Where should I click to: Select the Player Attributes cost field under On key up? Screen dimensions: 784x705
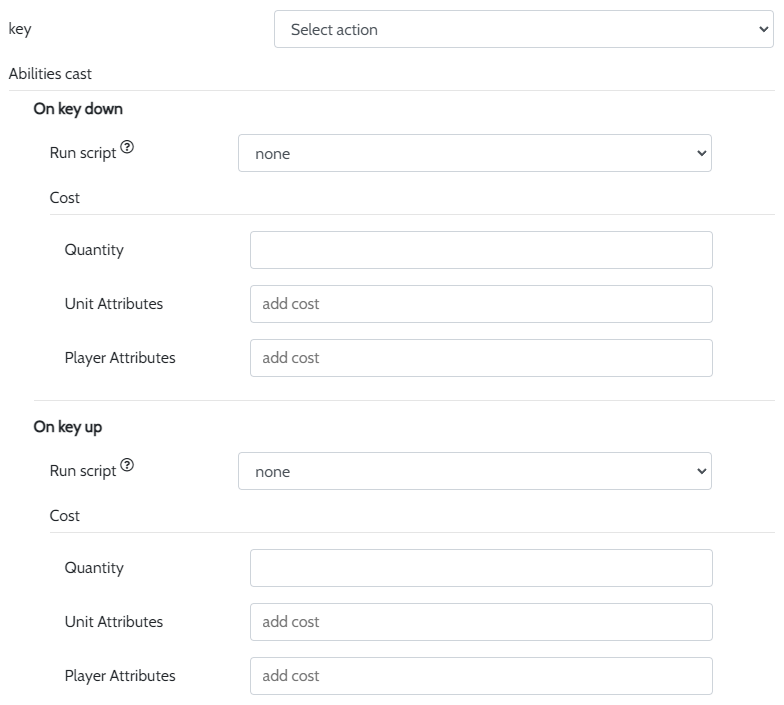[x=481, y=676]
